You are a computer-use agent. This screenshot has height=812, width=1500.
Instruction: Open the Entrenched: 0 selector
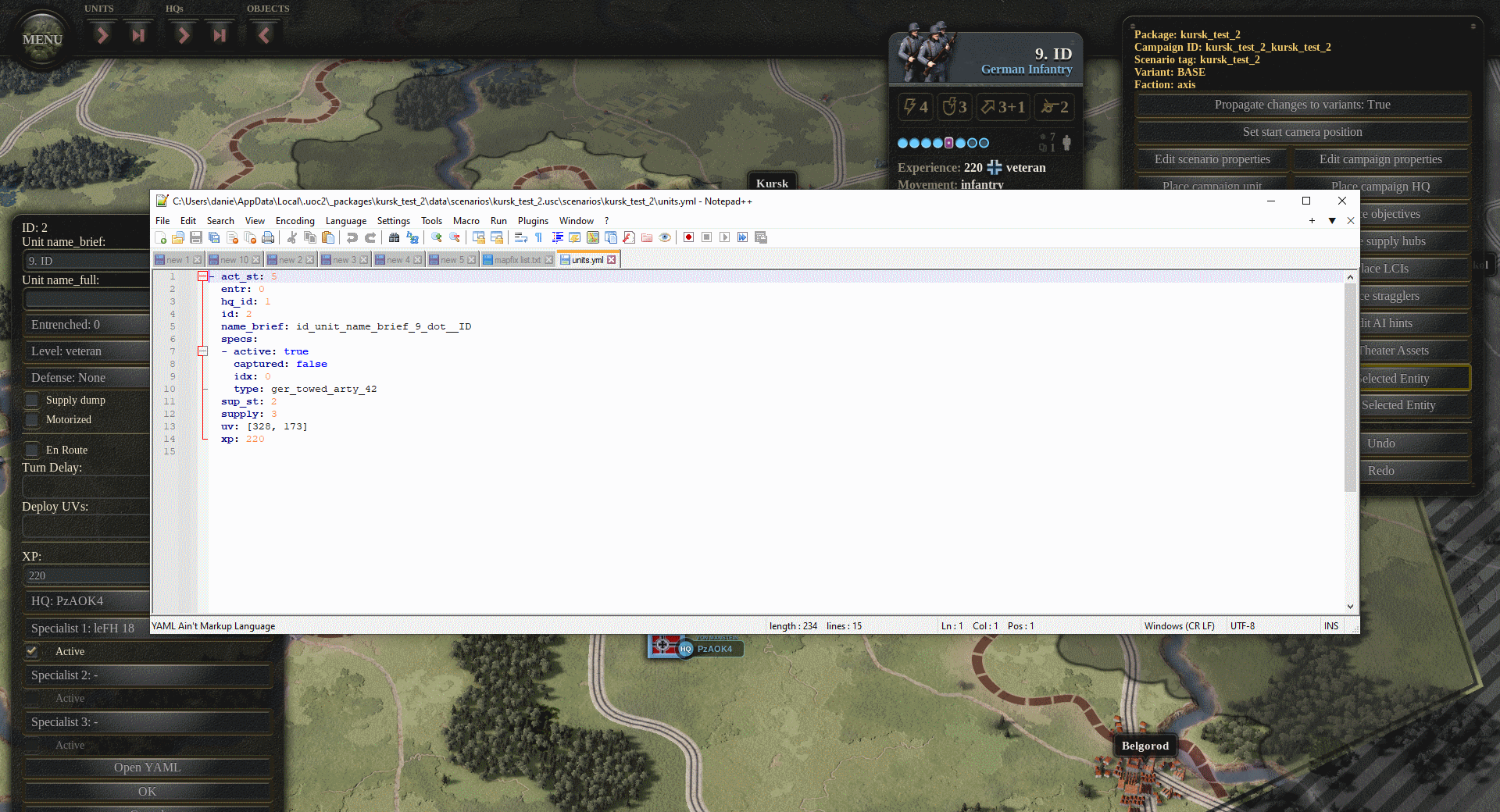[87, 325]
